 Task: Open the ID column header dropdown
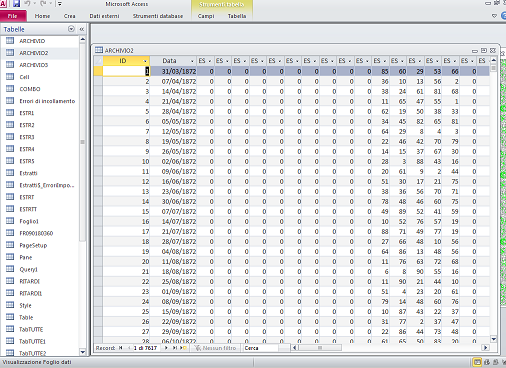pos(145,61)
